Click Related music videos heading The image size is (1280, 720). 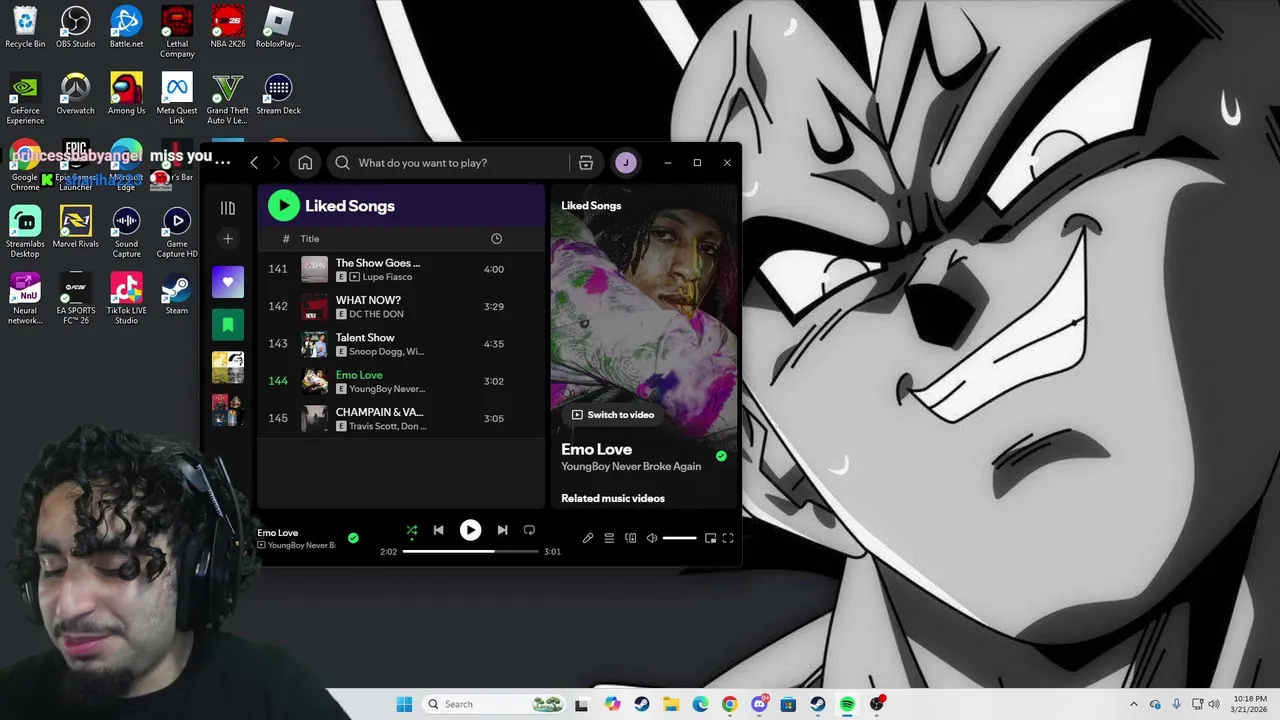click(613, 498)
